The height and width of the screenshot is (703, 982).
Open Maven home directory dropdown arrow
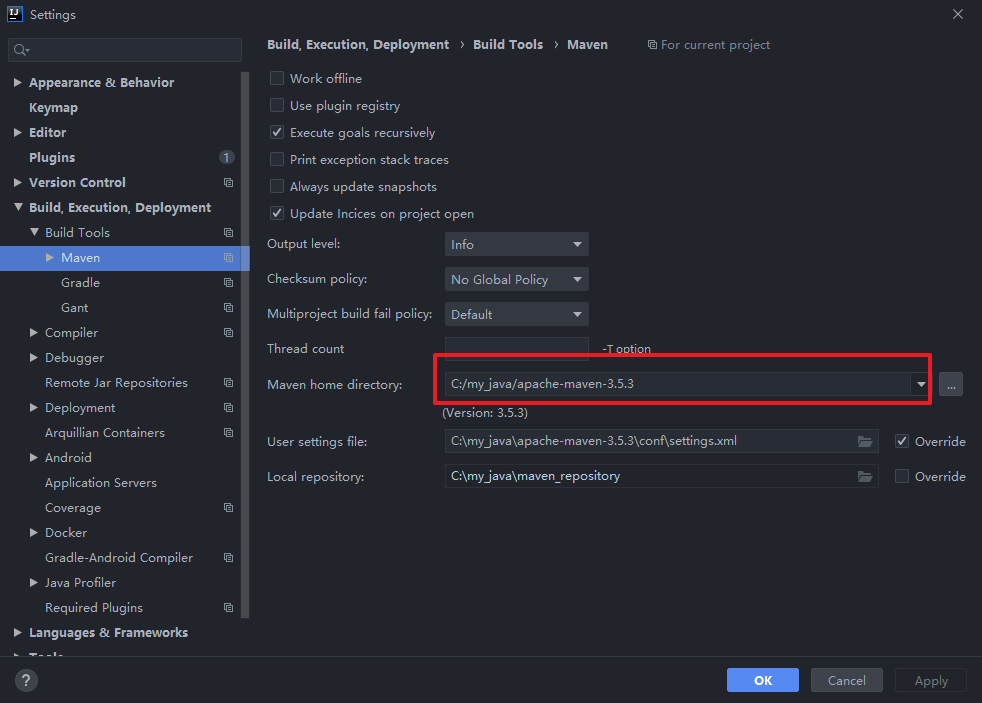pyautogui.click(x=921, y=384)
